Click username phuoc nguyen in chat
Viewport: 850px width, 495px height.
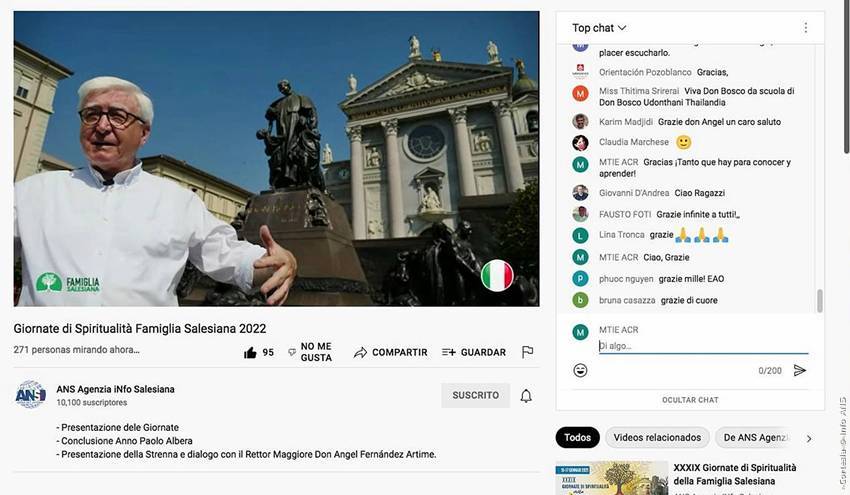pos(626,279)
